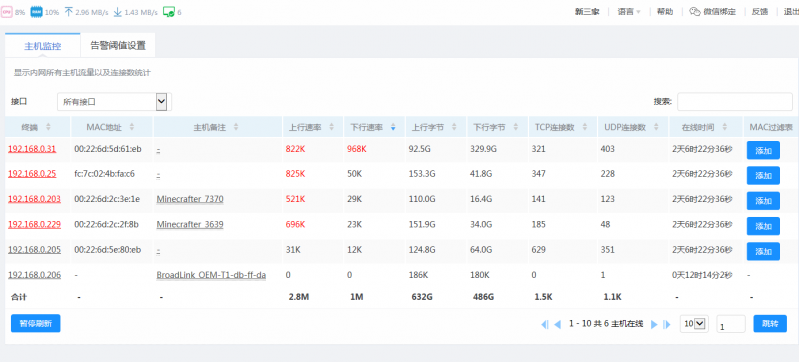
Task: Click BroadLink_OEM-T1-db-ff-da host note
Action: [211, 275]
